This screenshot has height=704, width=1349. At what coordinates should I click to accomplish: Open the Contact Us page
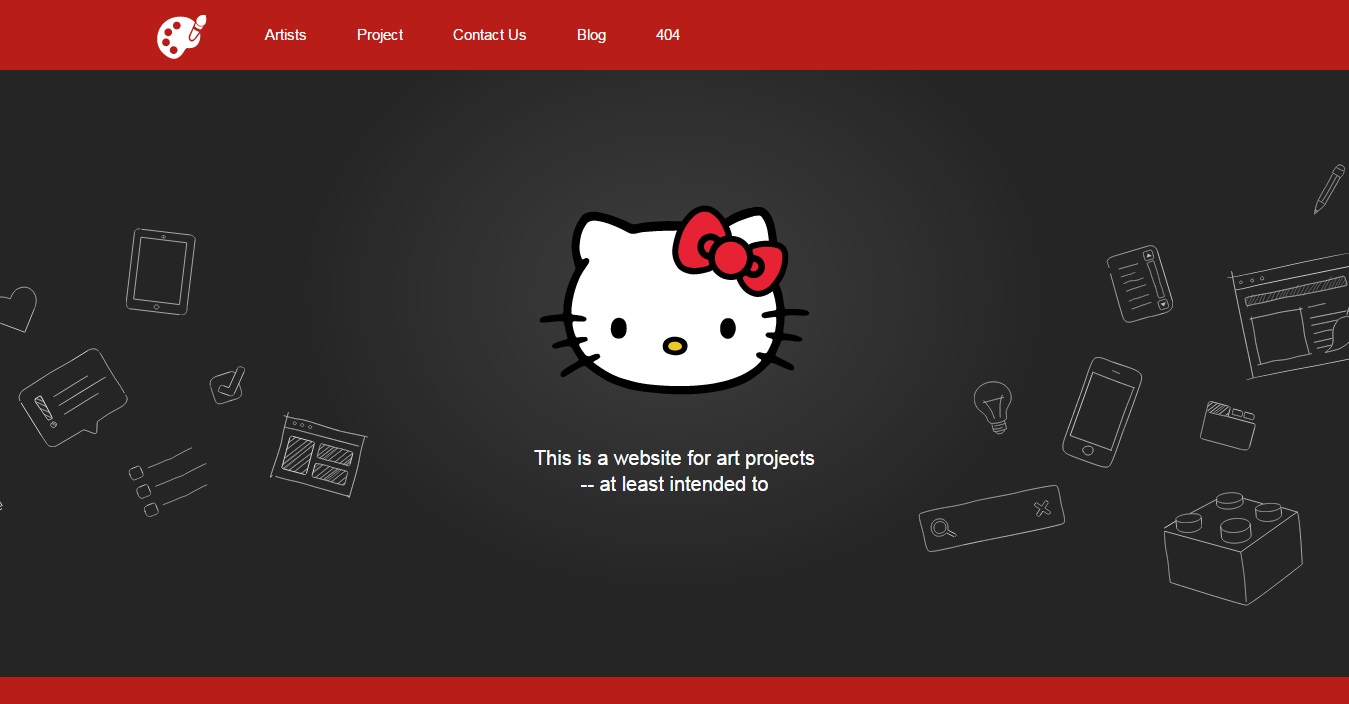(489, 35)
